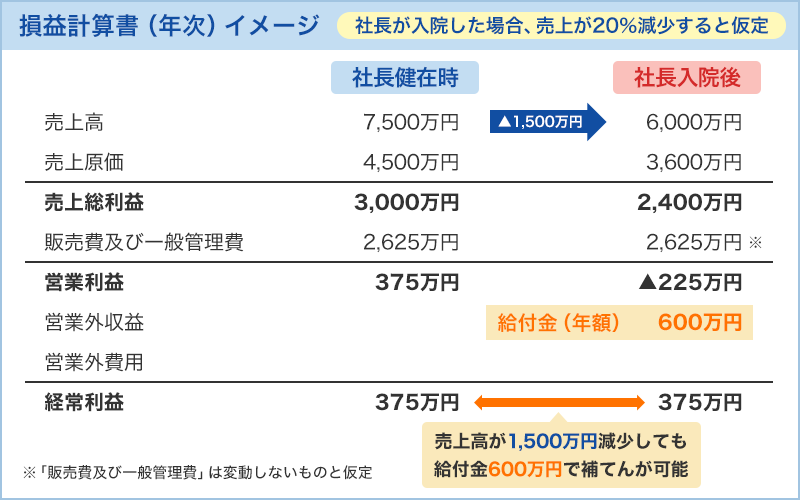Select the 売上高 row label
The image size is (800, 500).
(x=75, y=122)
